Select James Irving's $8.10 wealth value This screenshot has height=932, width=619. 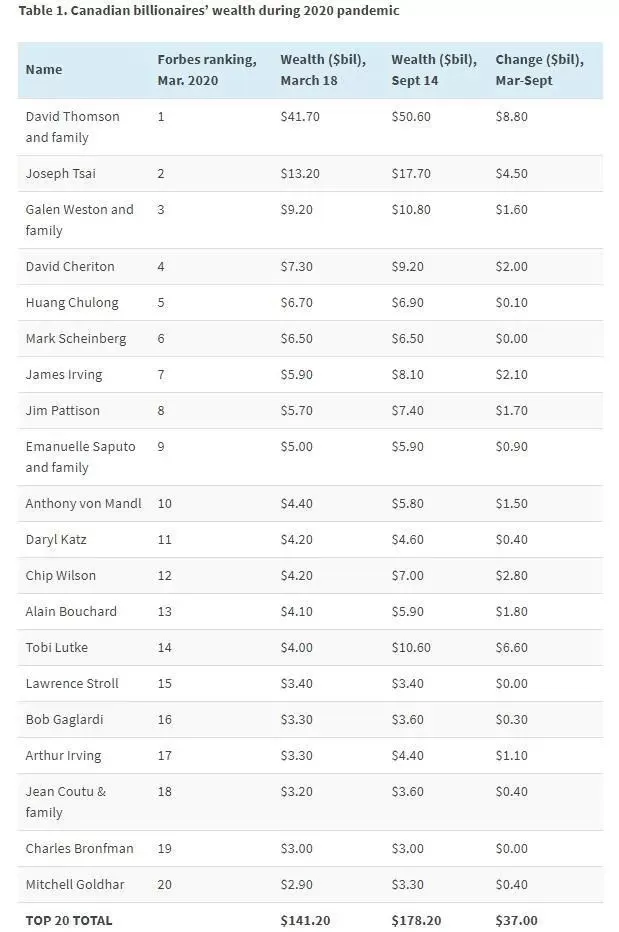pyautogui.click(x=407, y=374)
